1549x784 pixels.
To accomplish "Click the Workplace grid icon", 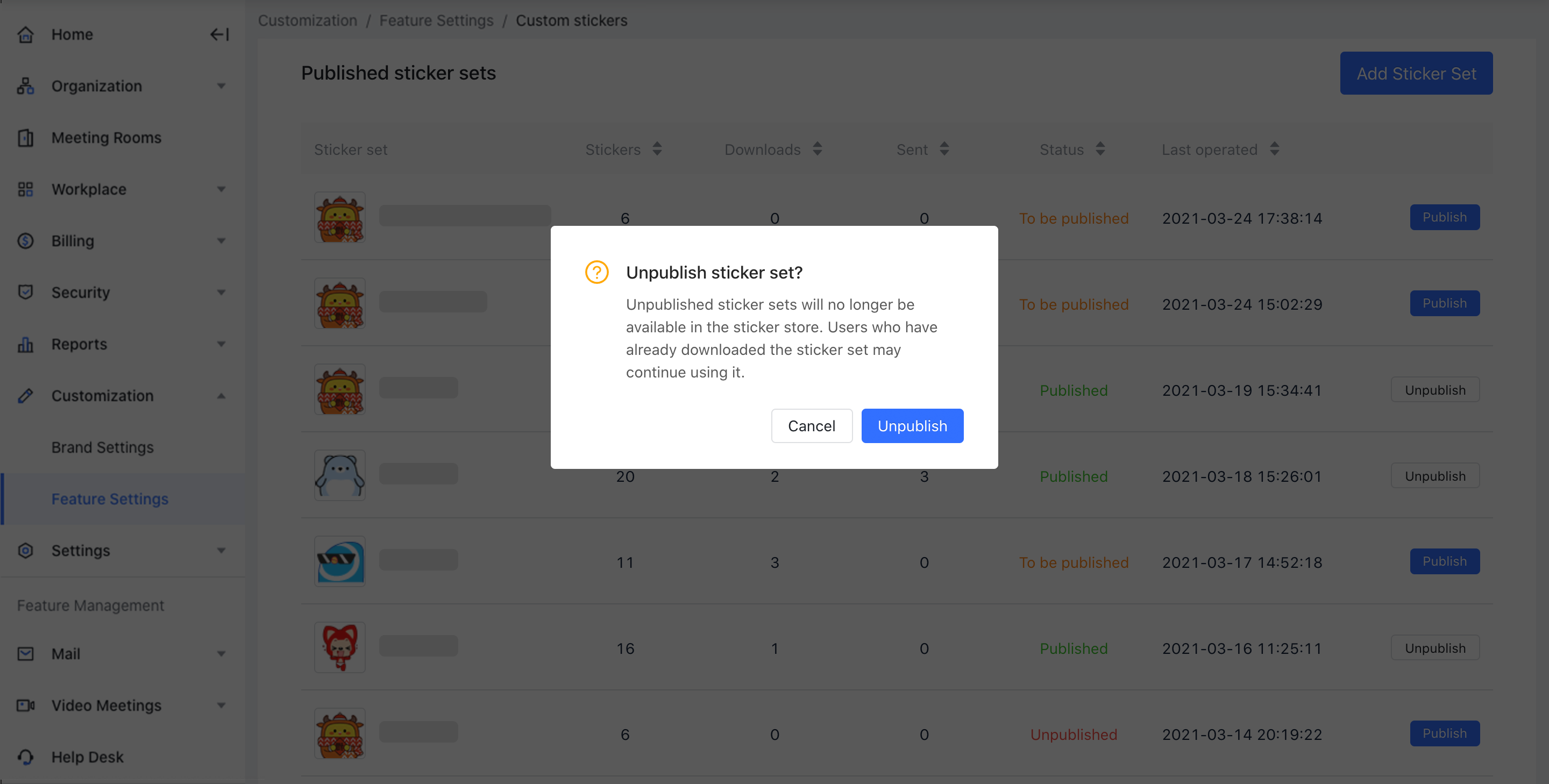I will pos(25,189).
